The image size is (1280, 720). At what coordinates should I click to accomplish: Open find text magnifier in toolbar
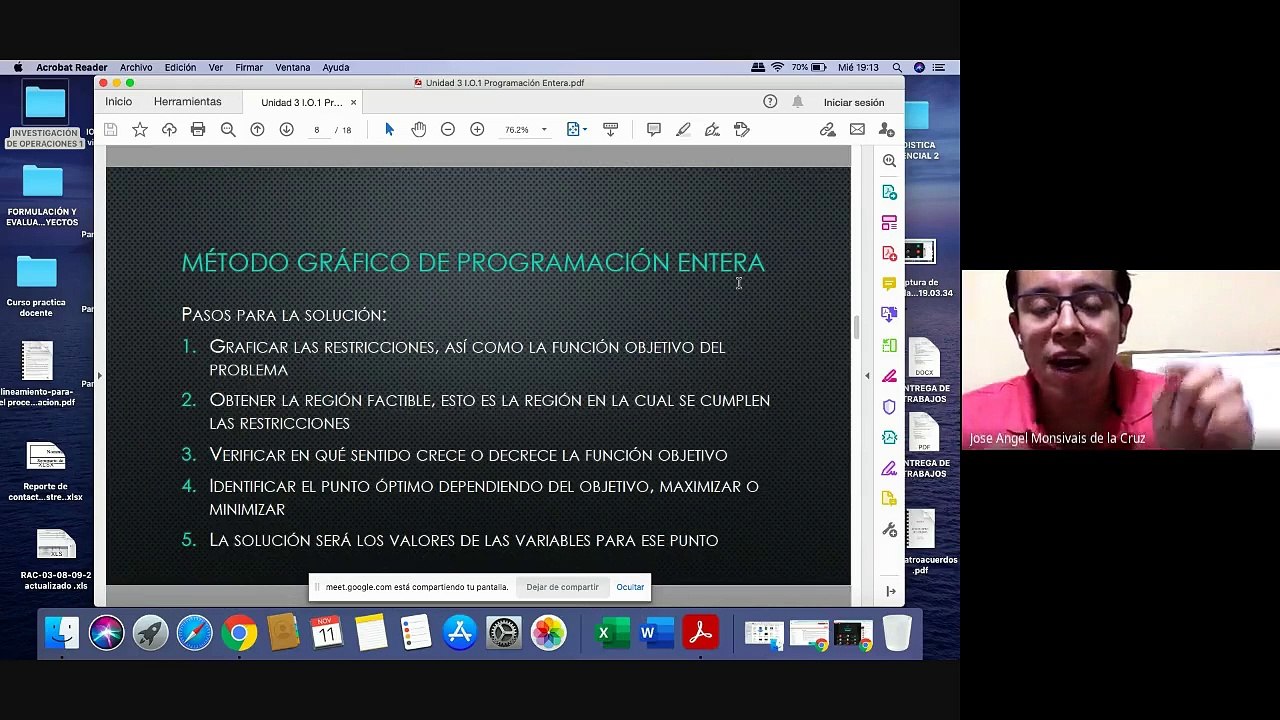pos(228,130)
